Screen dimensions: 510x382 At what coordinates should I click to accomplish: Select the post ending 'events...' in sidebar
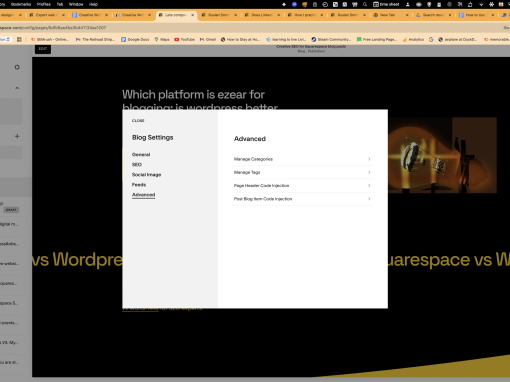pyautogui.click(x=8, y=323)
